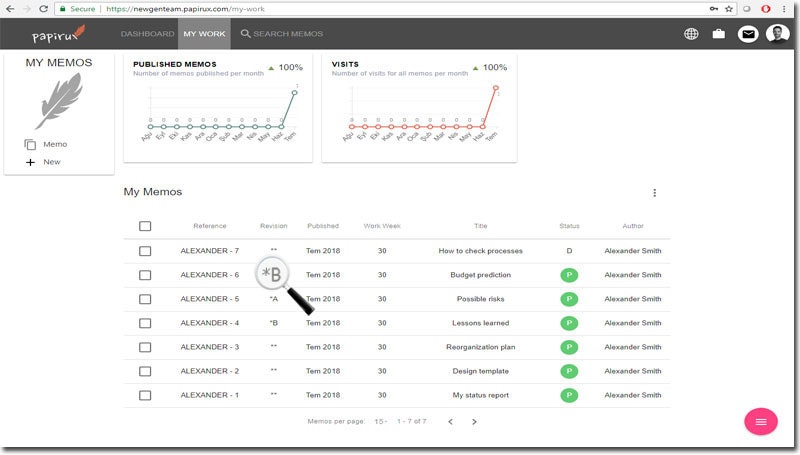This screenshot has height=455, width=800.
Task: Open My Memos three-dot options menu
Action: coord(655,193)
